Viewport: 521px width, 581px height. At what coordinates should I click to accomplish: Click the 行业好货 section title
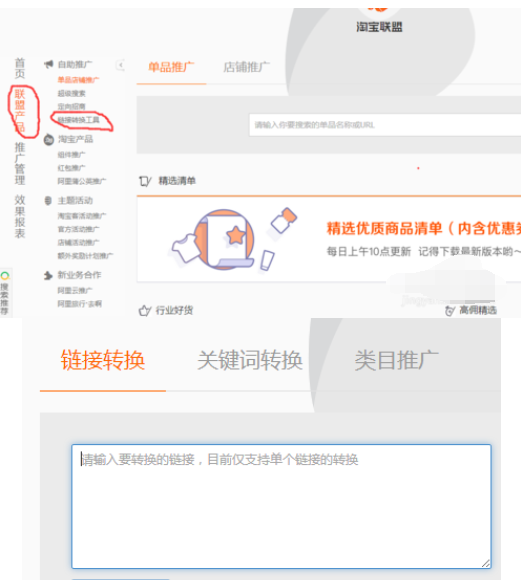coord(174,311)
